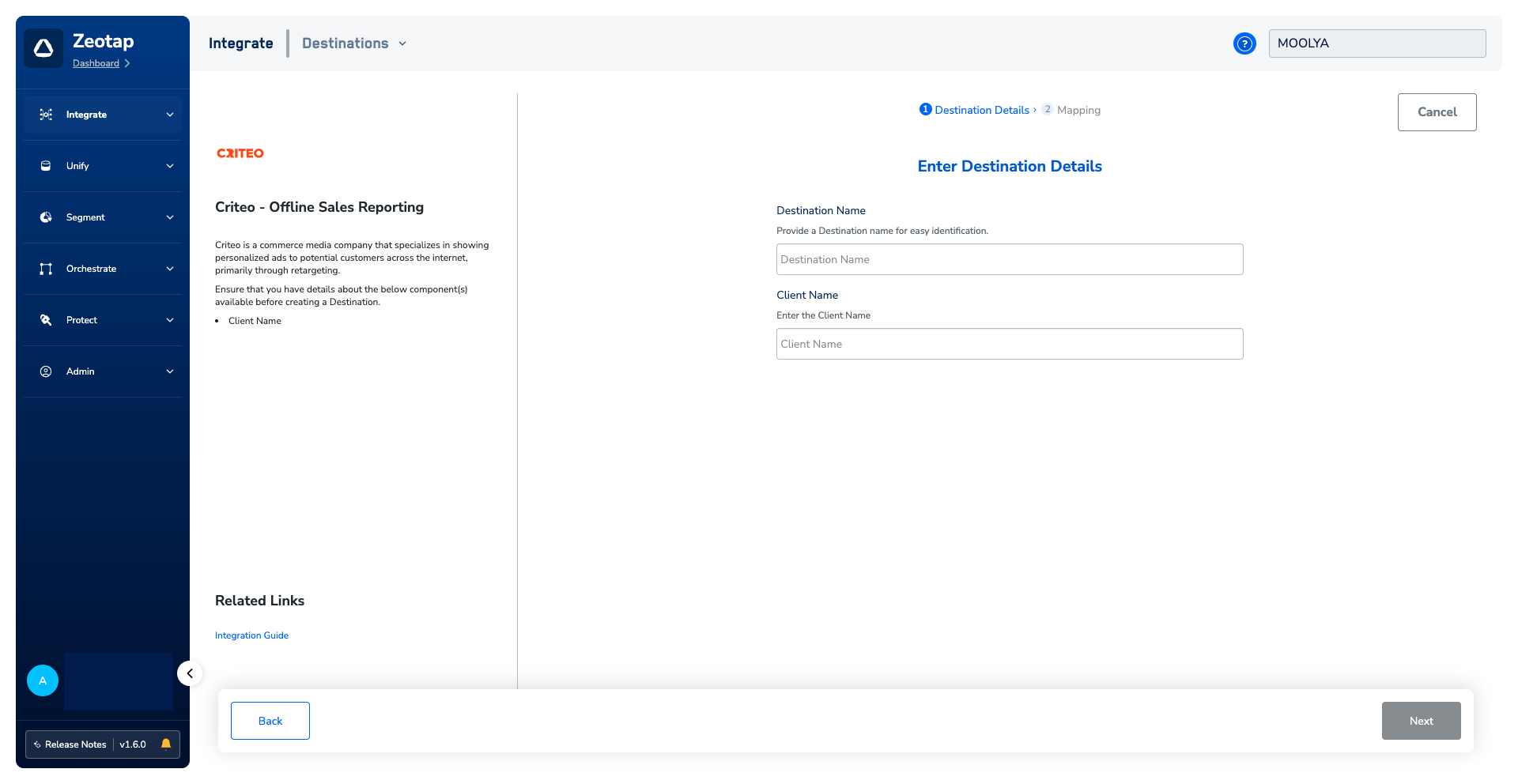Click the version v1.6.0 label

pyautogui.click(x=133, y=744)
